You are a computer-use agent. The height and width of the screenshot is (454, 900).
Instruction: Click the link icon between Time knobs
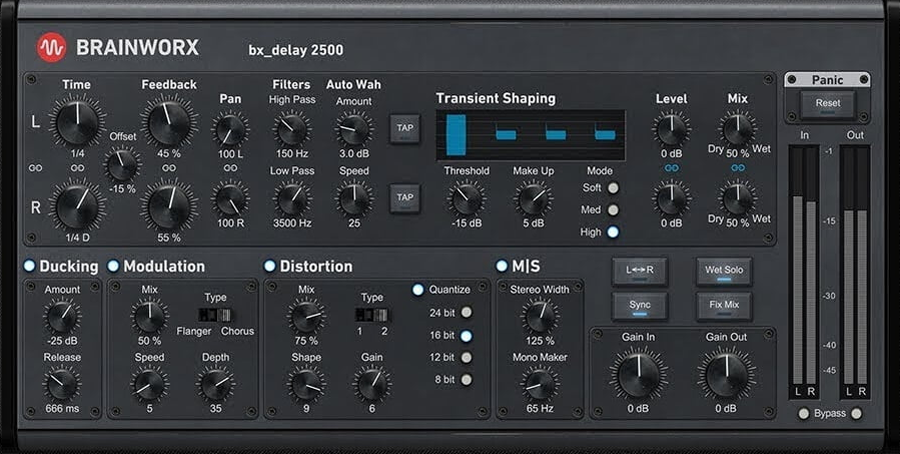click(77, 168)
